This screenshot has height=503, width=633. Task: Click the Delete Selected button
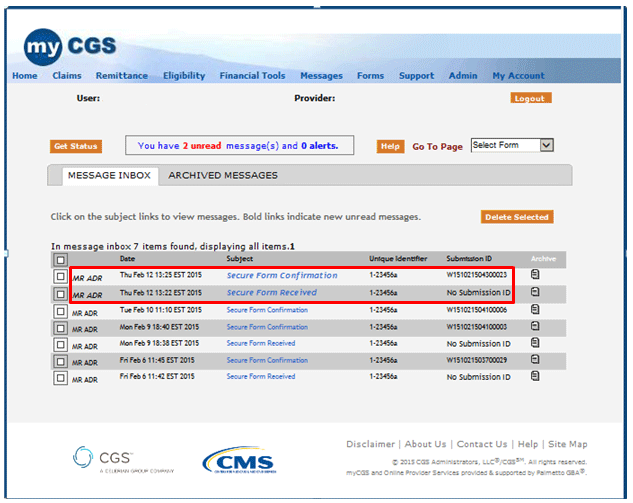click(516, 217)
